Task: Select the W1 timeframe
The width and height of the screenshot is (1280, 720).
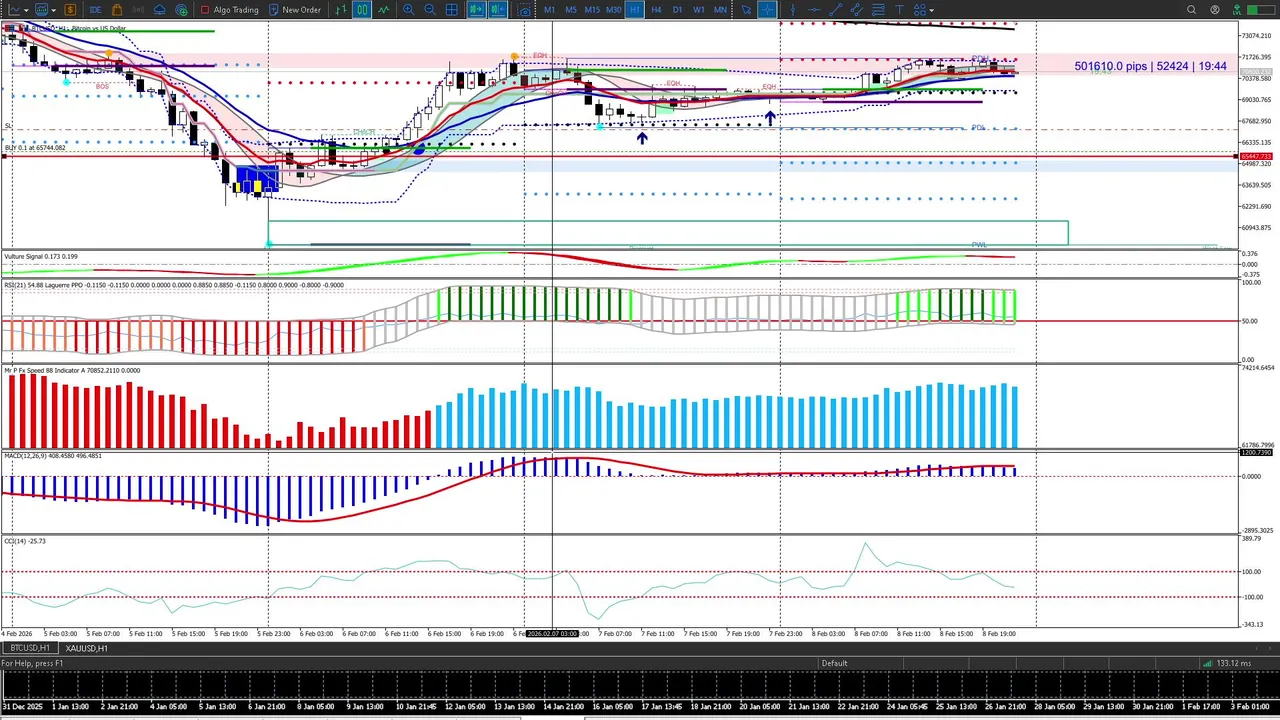Action: [699, 10]
